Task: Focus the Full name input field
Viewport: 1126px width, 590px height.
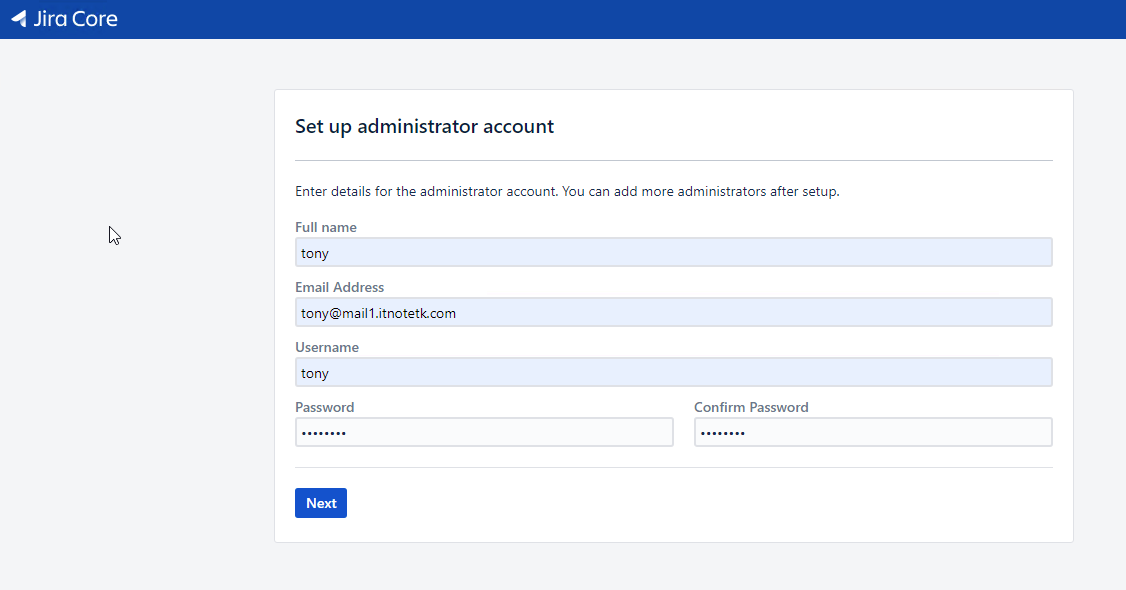Action: point(673,253)
